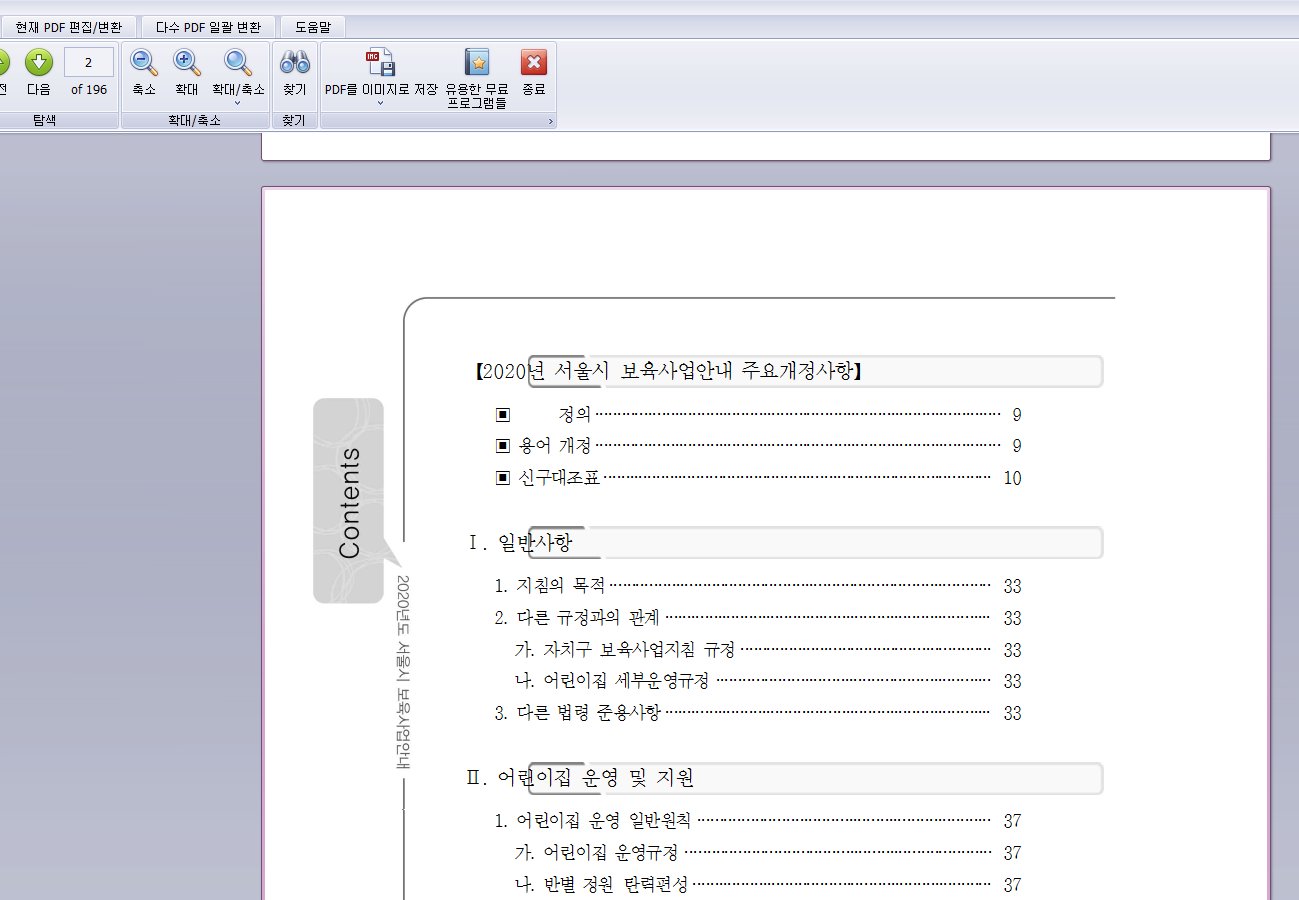1299x900 pixels.
Task: Expand the PDF를 이미지로 저장 dropdown arrow
Action: point(380,102)
